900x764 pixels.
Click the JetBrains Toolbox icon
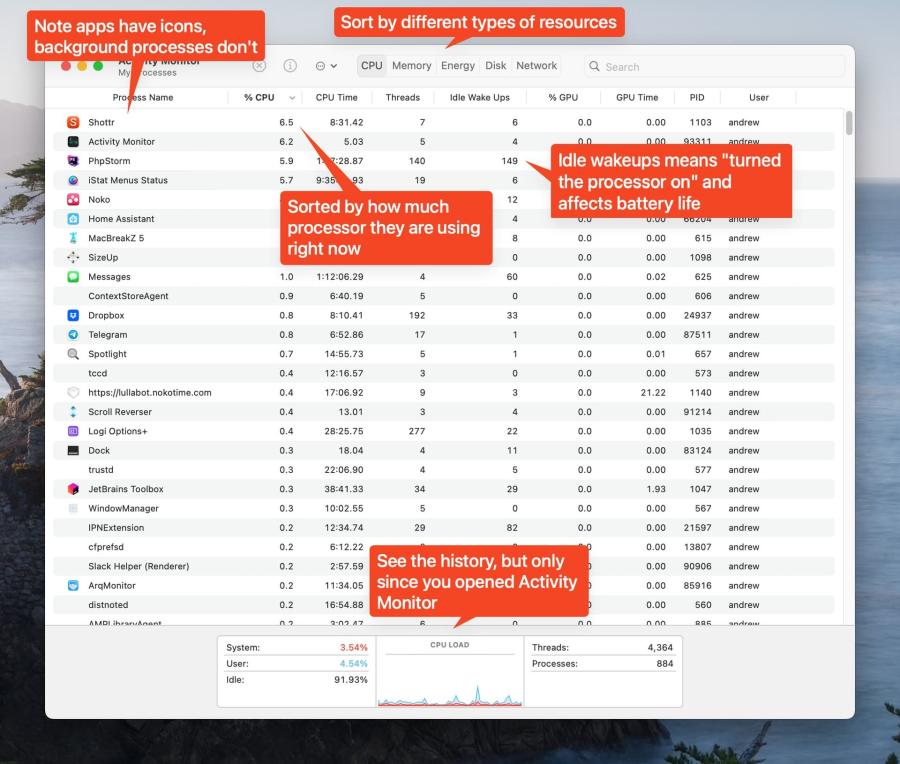[73, 489]
